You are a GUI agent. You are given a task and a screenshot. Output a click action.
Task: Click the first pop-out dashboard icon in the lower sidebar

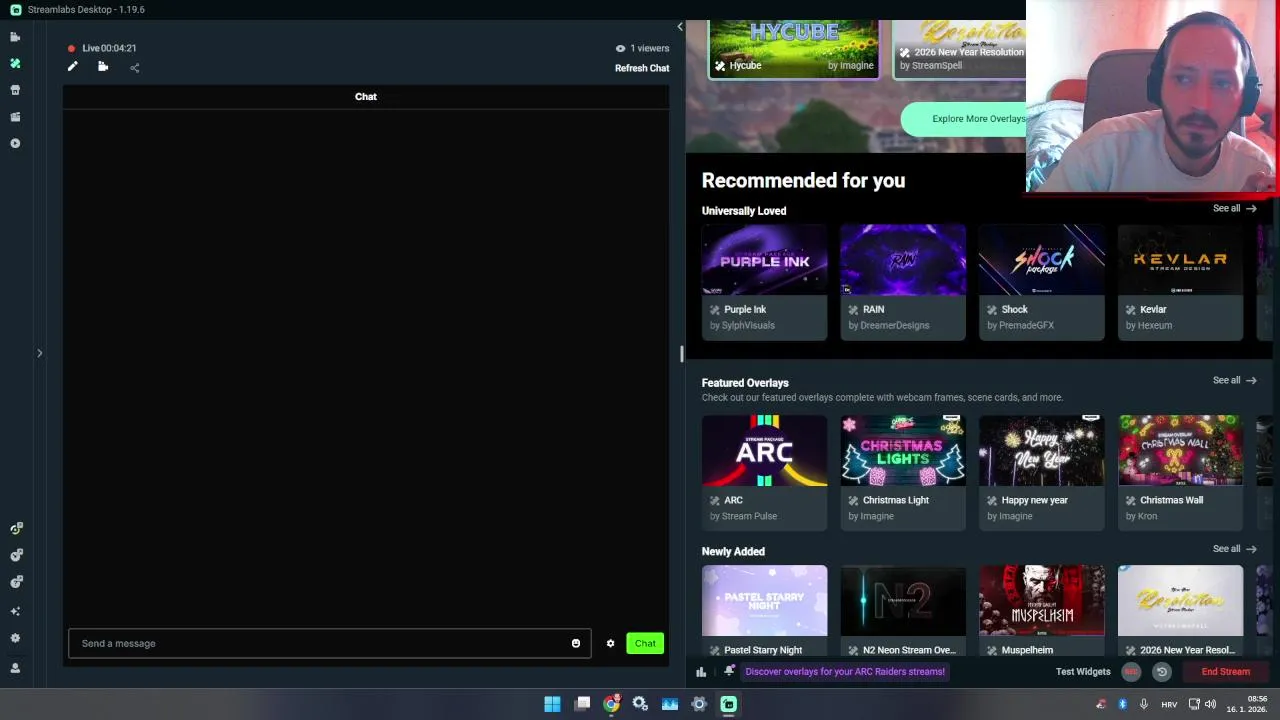click(15, 529)
